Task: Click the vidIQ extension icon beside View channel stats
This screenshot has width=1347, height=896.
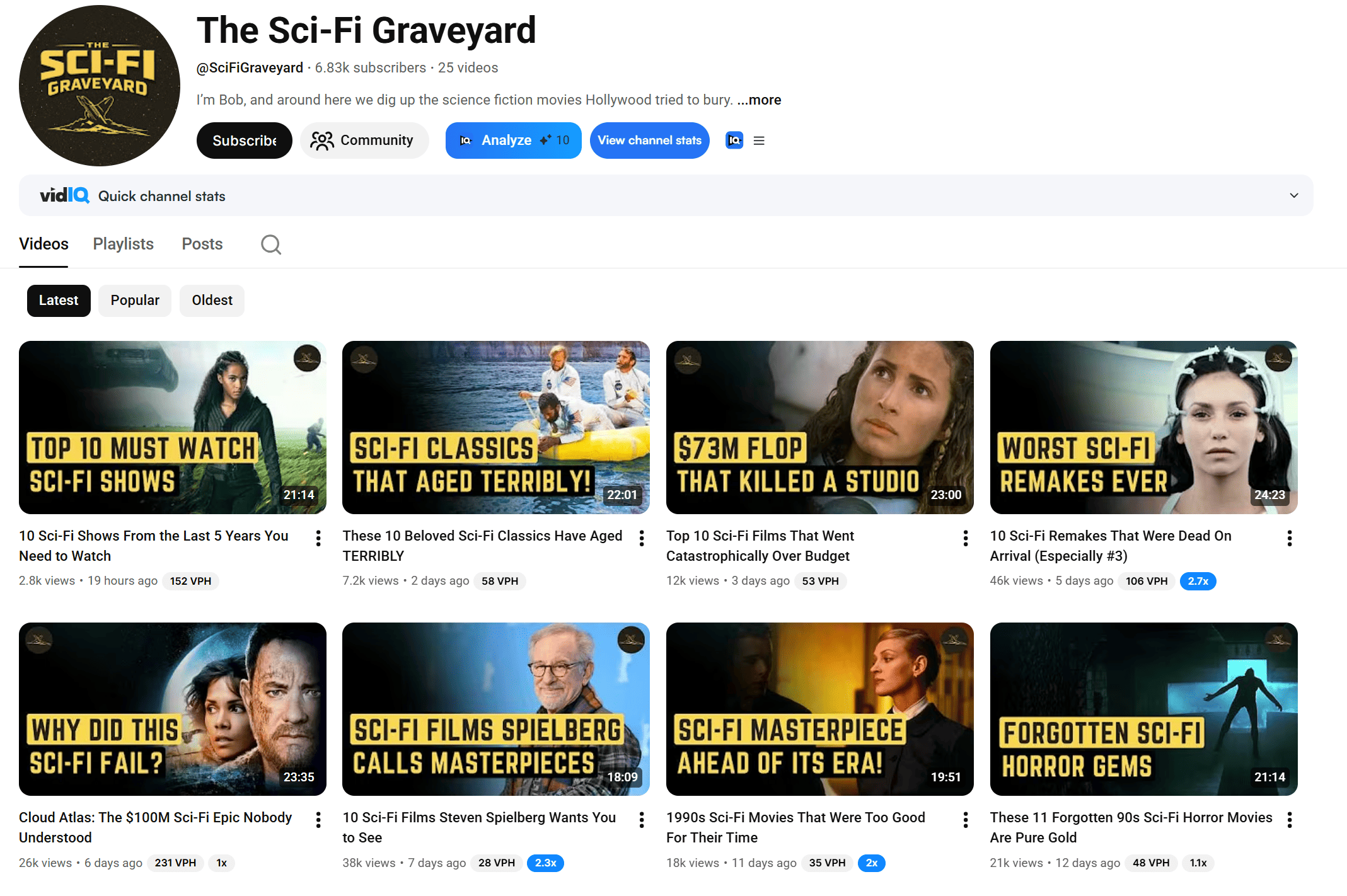Action: tap(734, 141)
